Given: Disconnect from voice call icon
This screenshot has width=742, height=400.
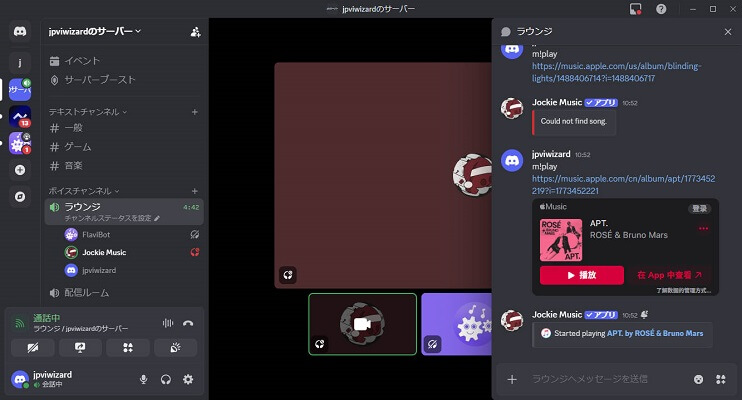Looking at the screenshot, I should click(x=188, y=323).
